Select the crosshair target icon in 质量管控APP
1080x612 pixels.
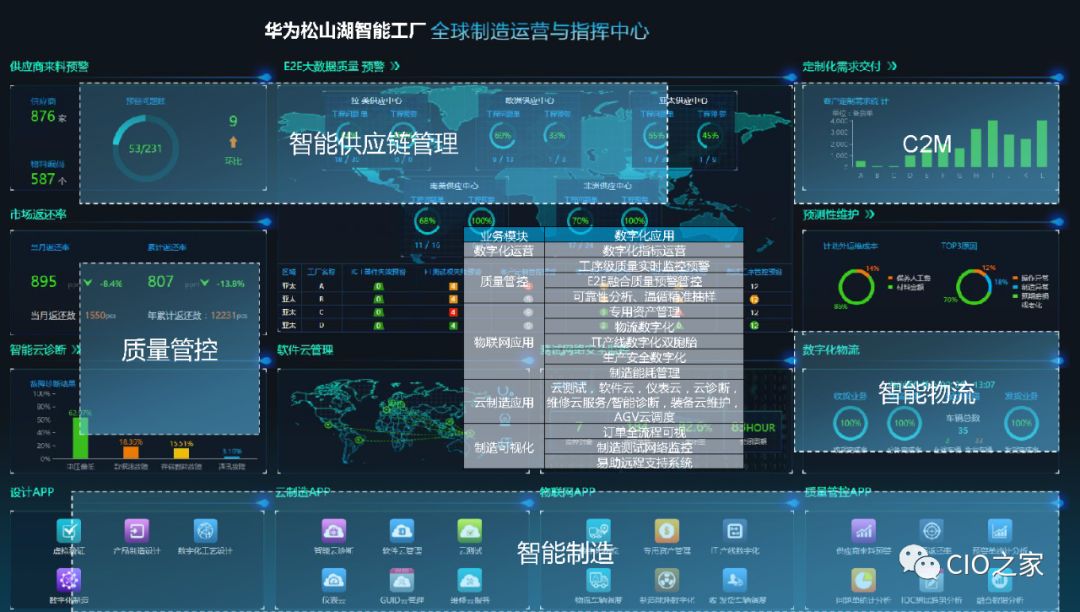[x=931, y=531]
